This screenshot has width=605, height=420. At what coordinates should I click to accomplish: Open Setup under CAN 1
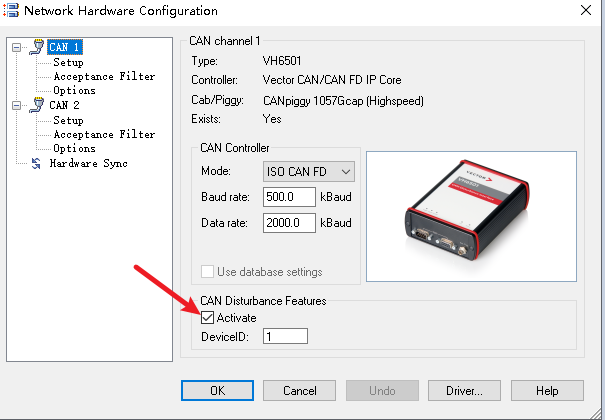[x=68, y=62]
